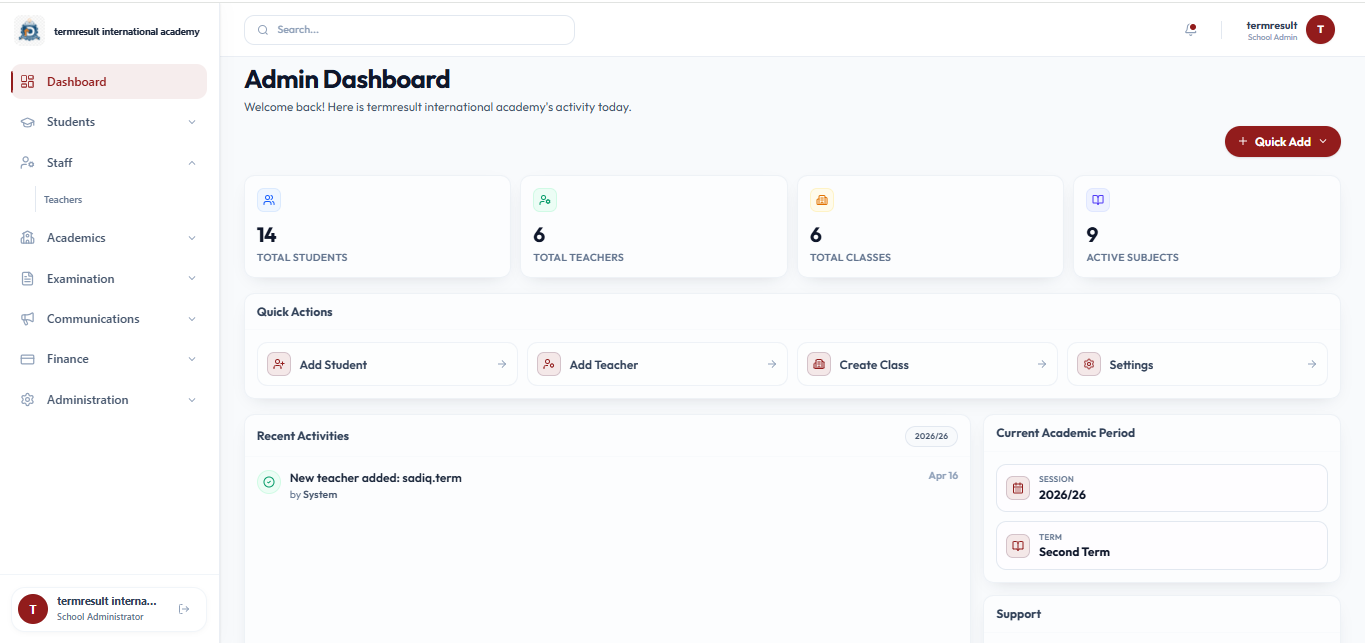
Task: Open the Total Students stat card
Action: coord(377,227)
